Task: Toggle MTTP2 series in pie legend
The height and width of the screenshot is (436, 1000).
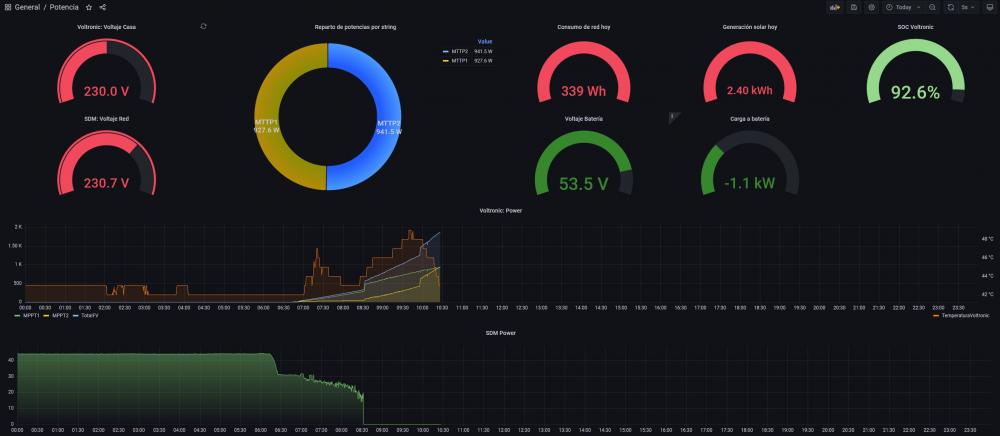Action: 460,51
